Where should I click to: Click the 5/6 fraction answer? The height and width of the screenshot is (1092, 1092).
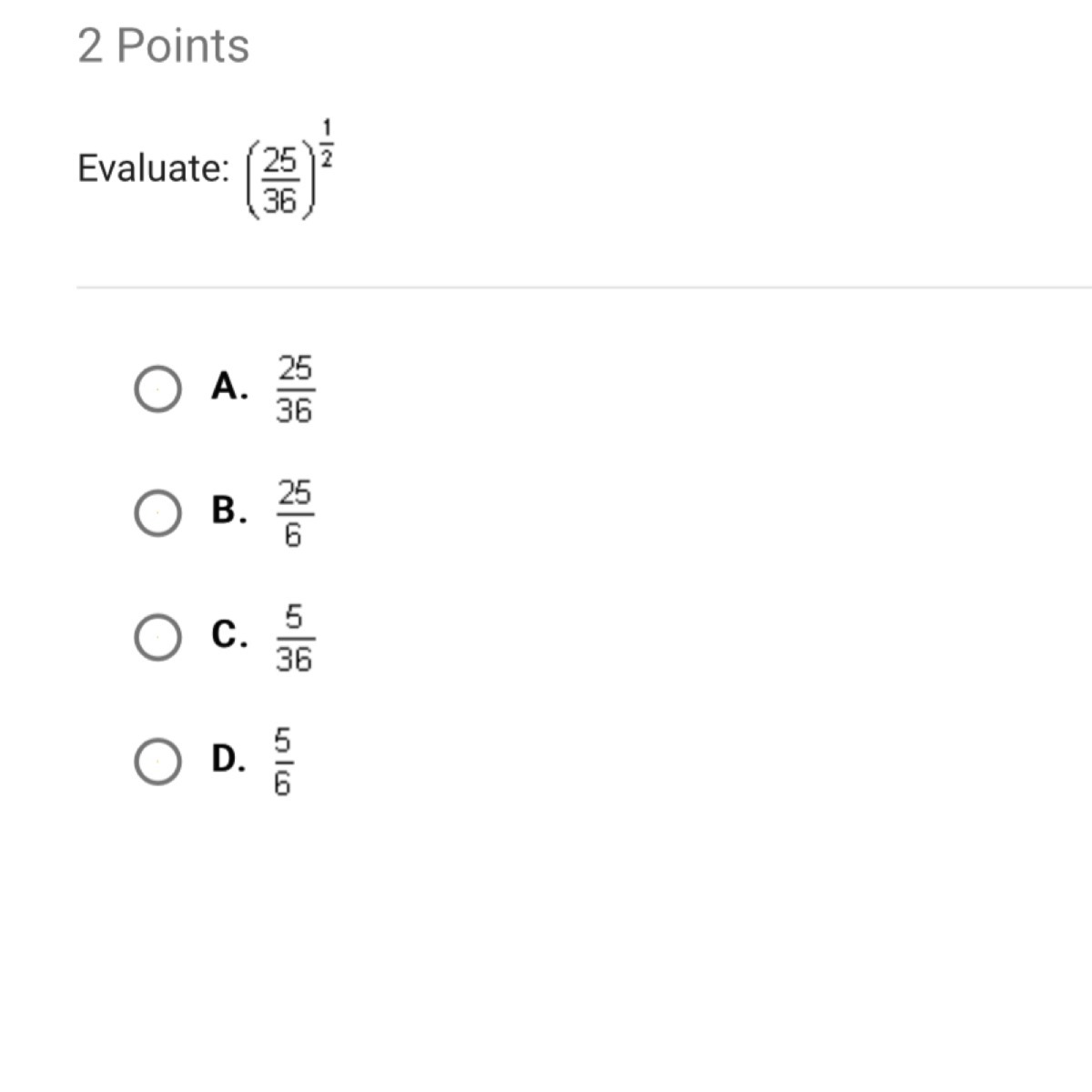coord(283,762)
